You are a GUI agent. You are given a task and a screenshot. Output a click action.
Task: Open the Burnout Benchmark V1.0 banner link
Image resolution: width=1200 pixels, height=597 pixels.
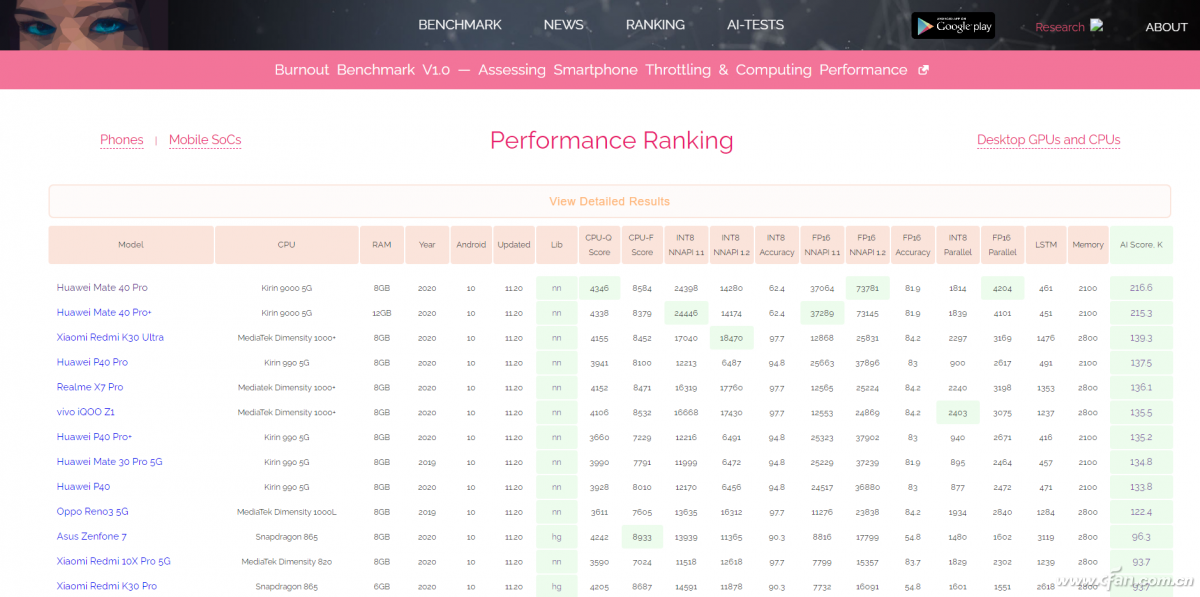(591, 70)
